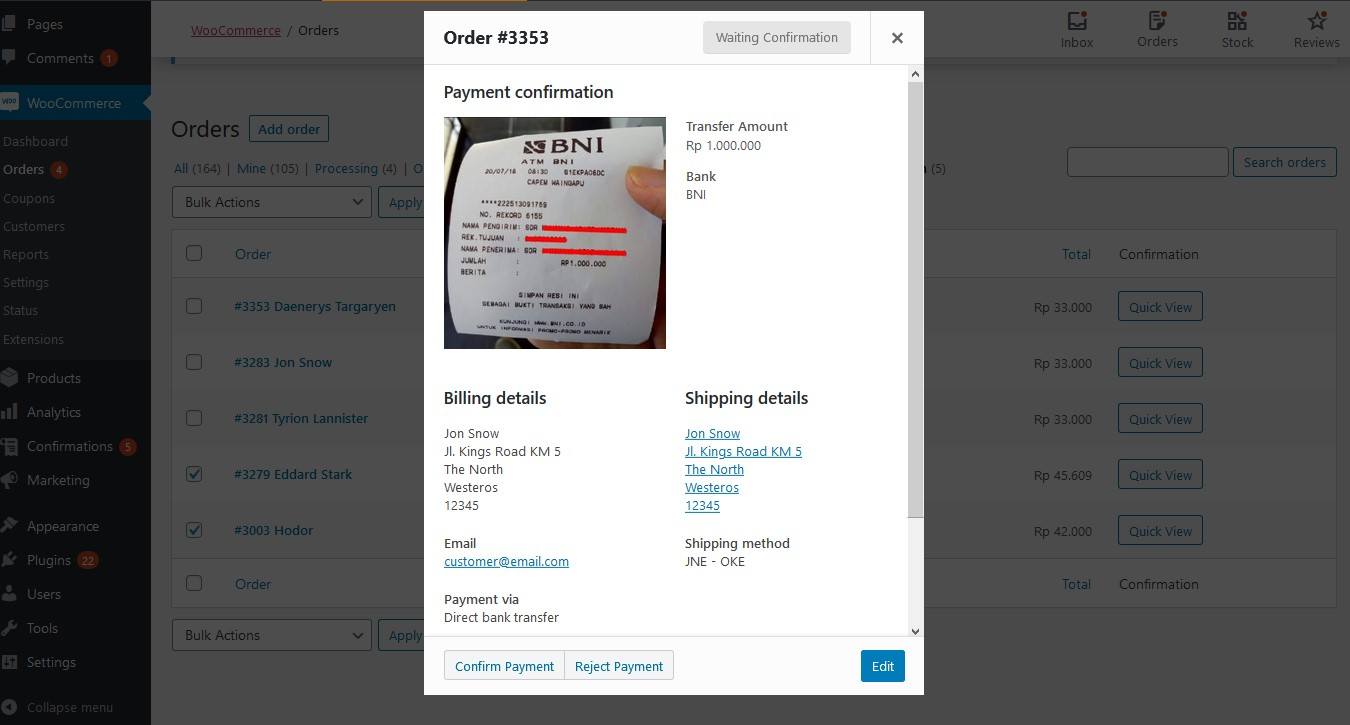The image size is (1350, 725).
Task: Click the Collapse menu arrow icon
Action: (x=9, y=707)
